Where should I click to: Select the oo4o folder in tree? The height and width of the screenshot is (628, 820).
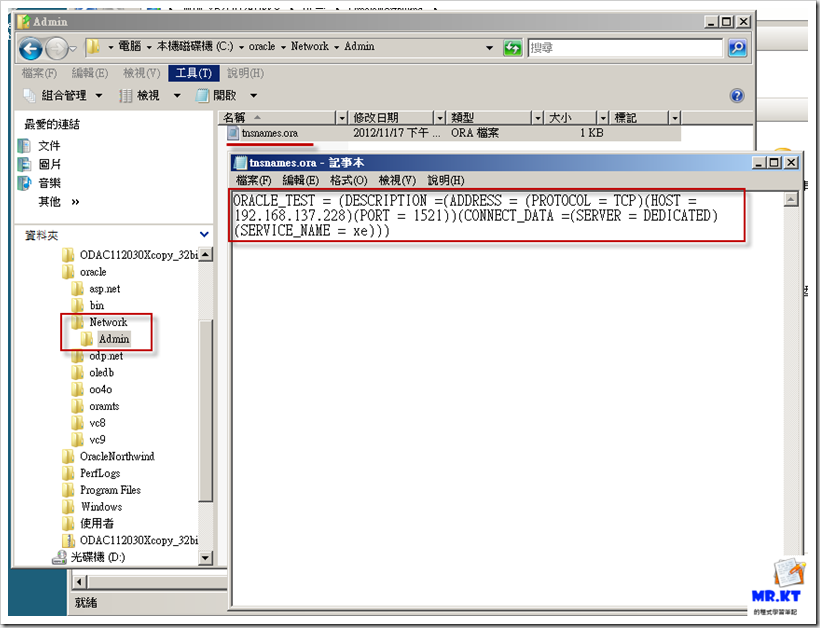tap(100, 390)
